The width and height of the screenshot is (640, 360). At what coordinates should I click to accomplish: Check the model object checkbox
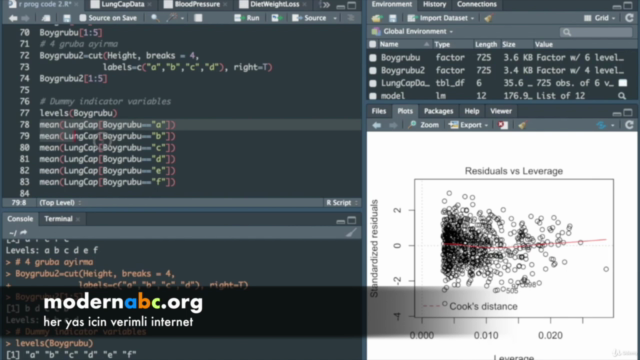(x=373, y=96)
